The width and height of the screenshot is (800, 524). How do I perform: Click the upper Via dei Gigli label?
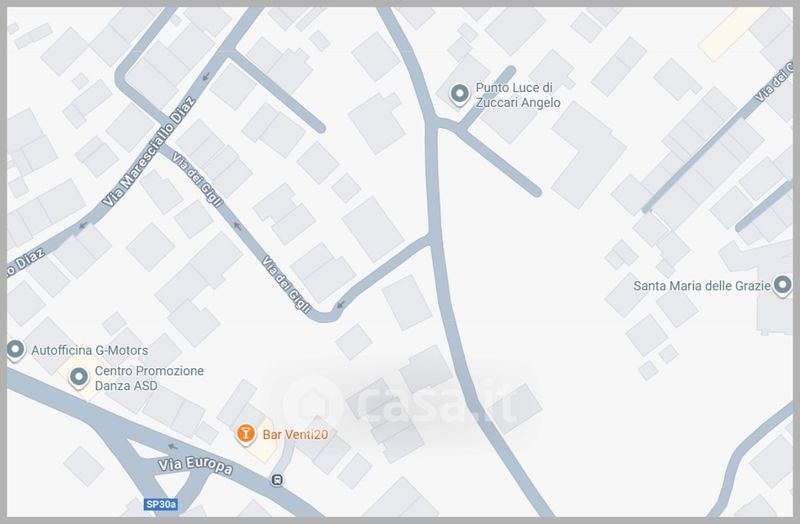pyautogui.click(x=197, y=179)
